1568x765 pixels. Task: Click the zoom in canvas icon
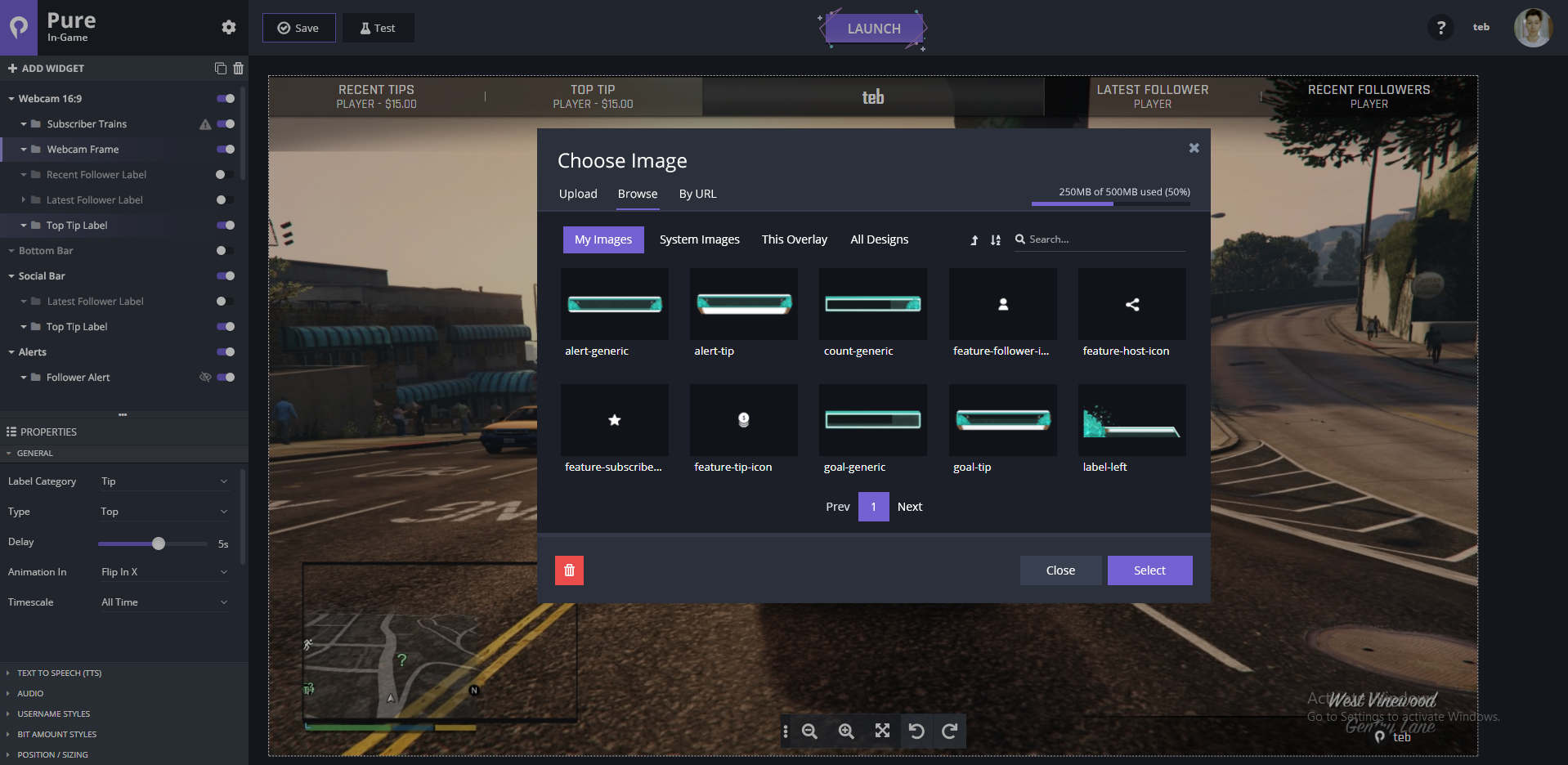846,731
